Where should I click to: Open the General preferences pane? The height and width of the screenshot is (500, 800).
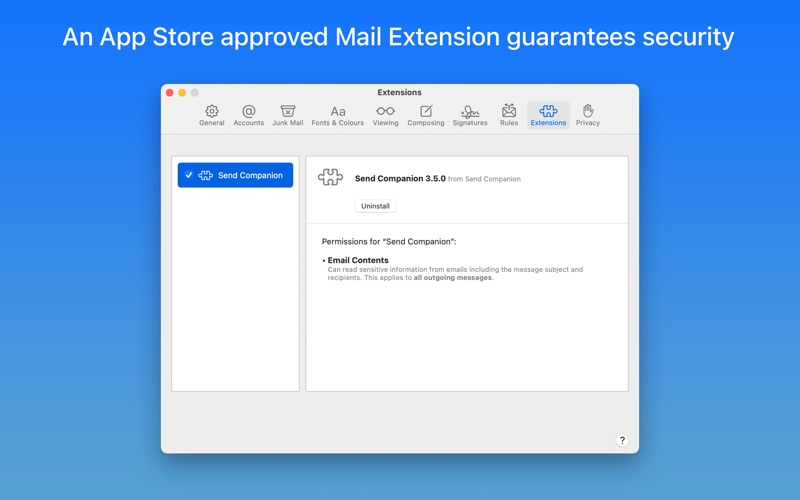coord(212,115)
